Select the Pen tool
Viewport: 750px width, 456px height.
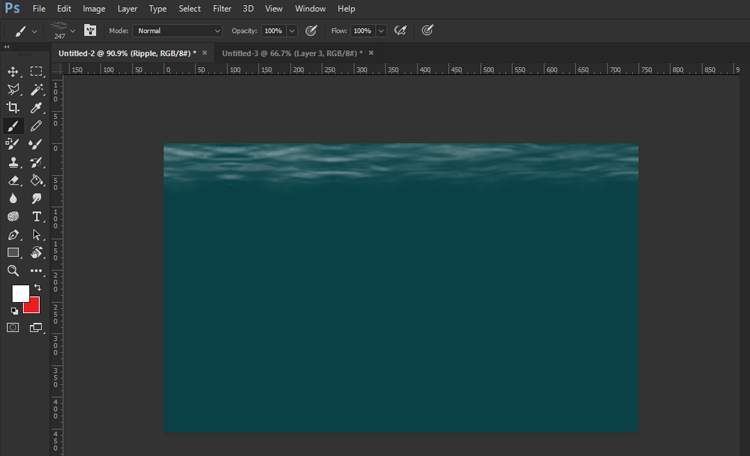(13, 234)
